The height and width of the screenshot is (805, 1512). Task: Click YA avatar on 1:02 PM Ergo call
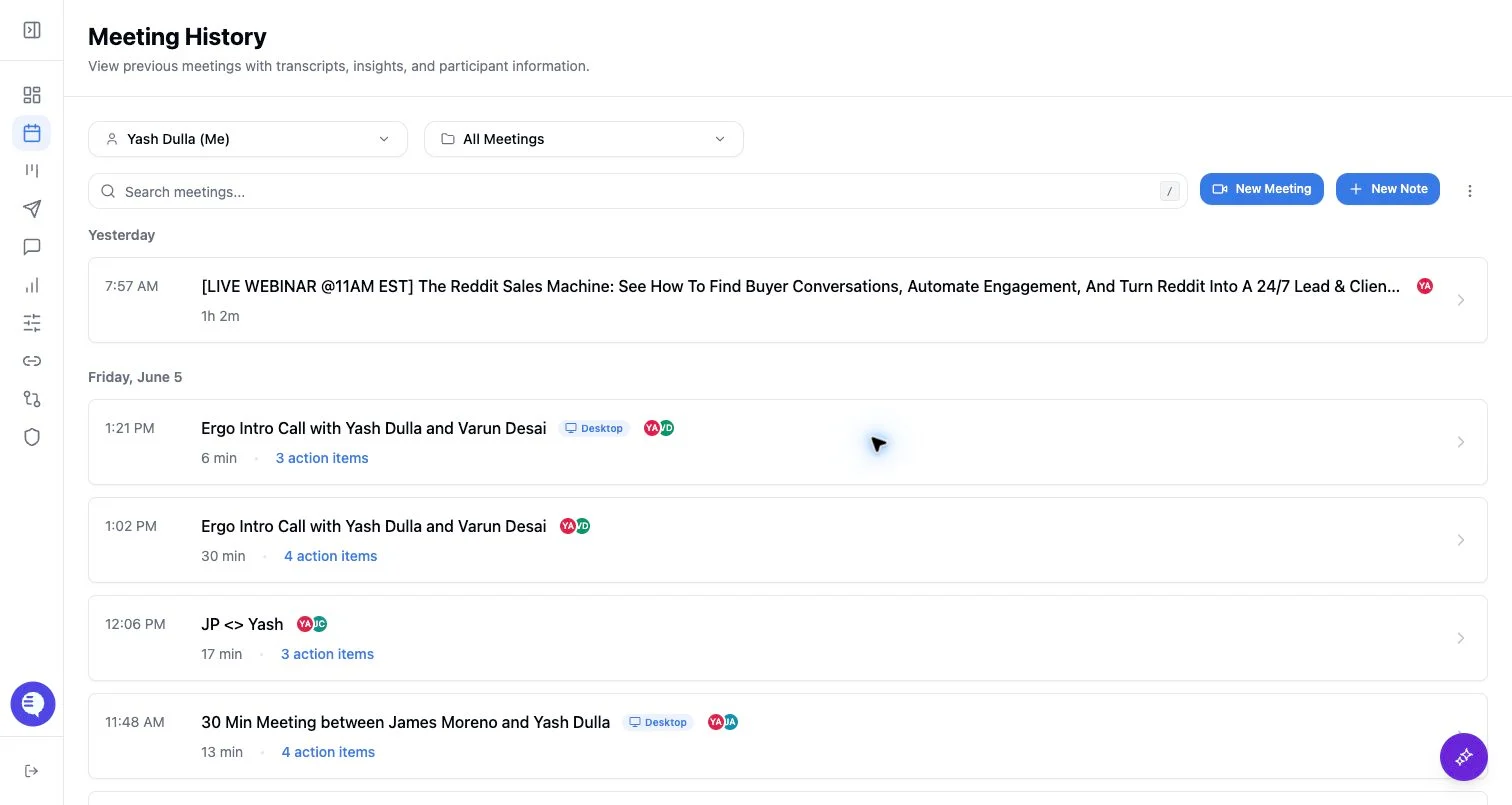[x=567, y=526]
